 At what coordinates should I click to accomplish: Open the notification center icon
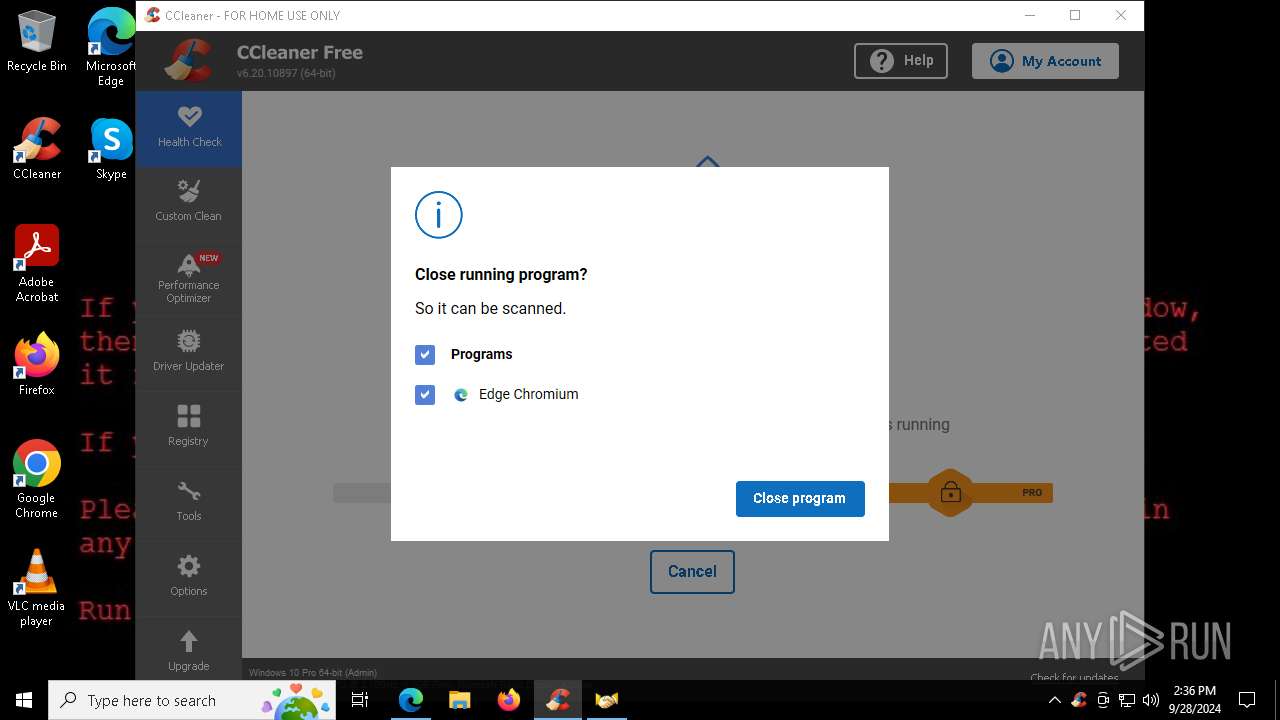point(1247,700)
